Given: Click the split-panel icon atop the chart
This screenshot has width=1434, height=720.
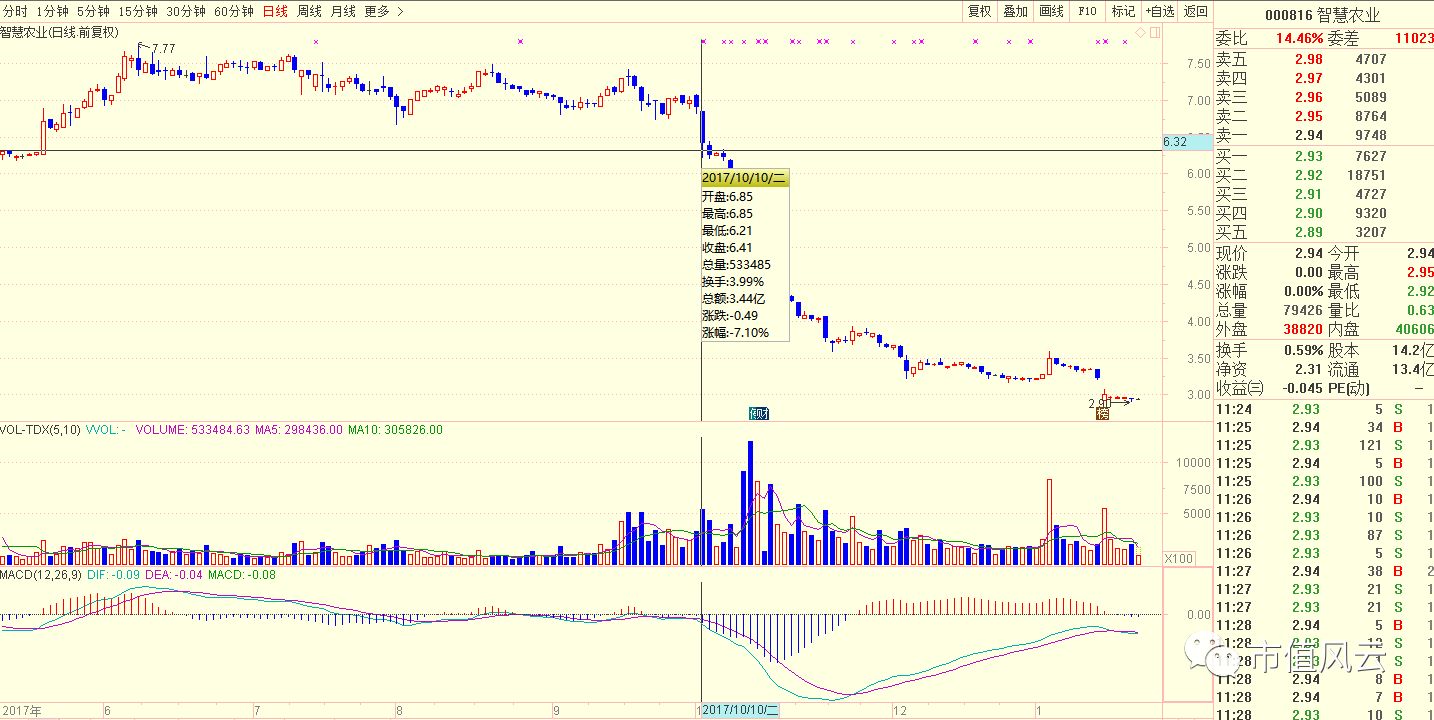Looking at the screenshot, I should pyautogui.click(x=1155, y=33).
